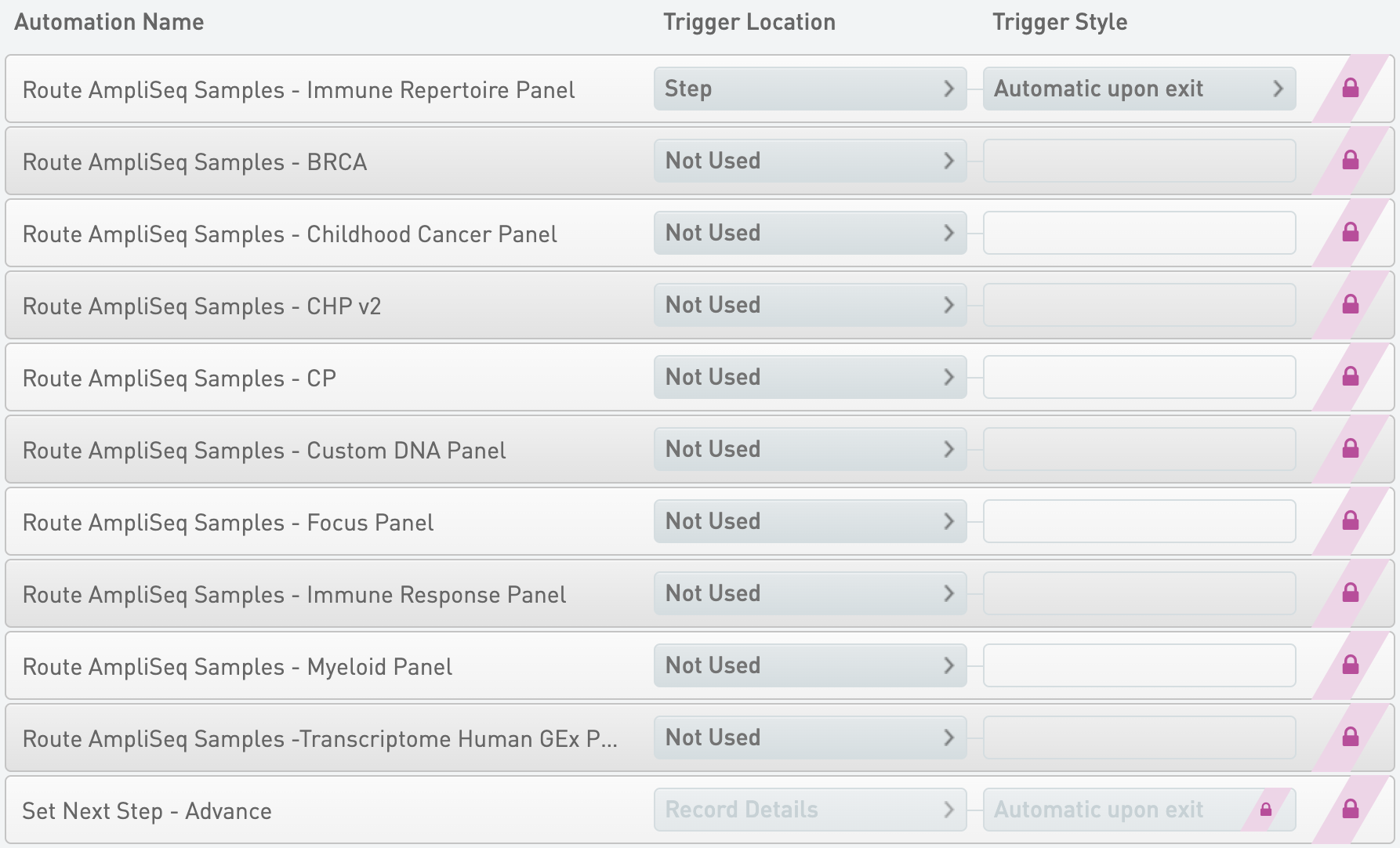Open Trigger Location dropdown for Immune Repertoire Panel
The width and height of the screenshot is (1400, 848).
(x=810, y=89)
